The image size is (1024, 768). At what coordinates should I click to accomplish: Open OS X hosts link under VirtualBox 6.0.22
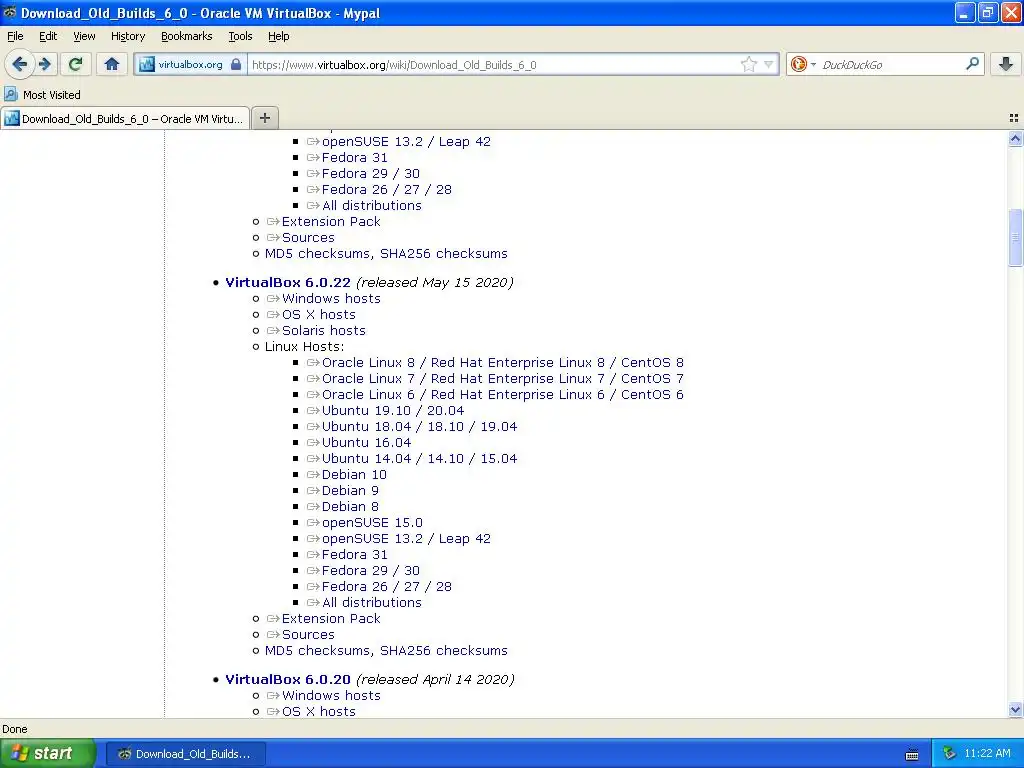pyautogui.click(x=318, y=315)
